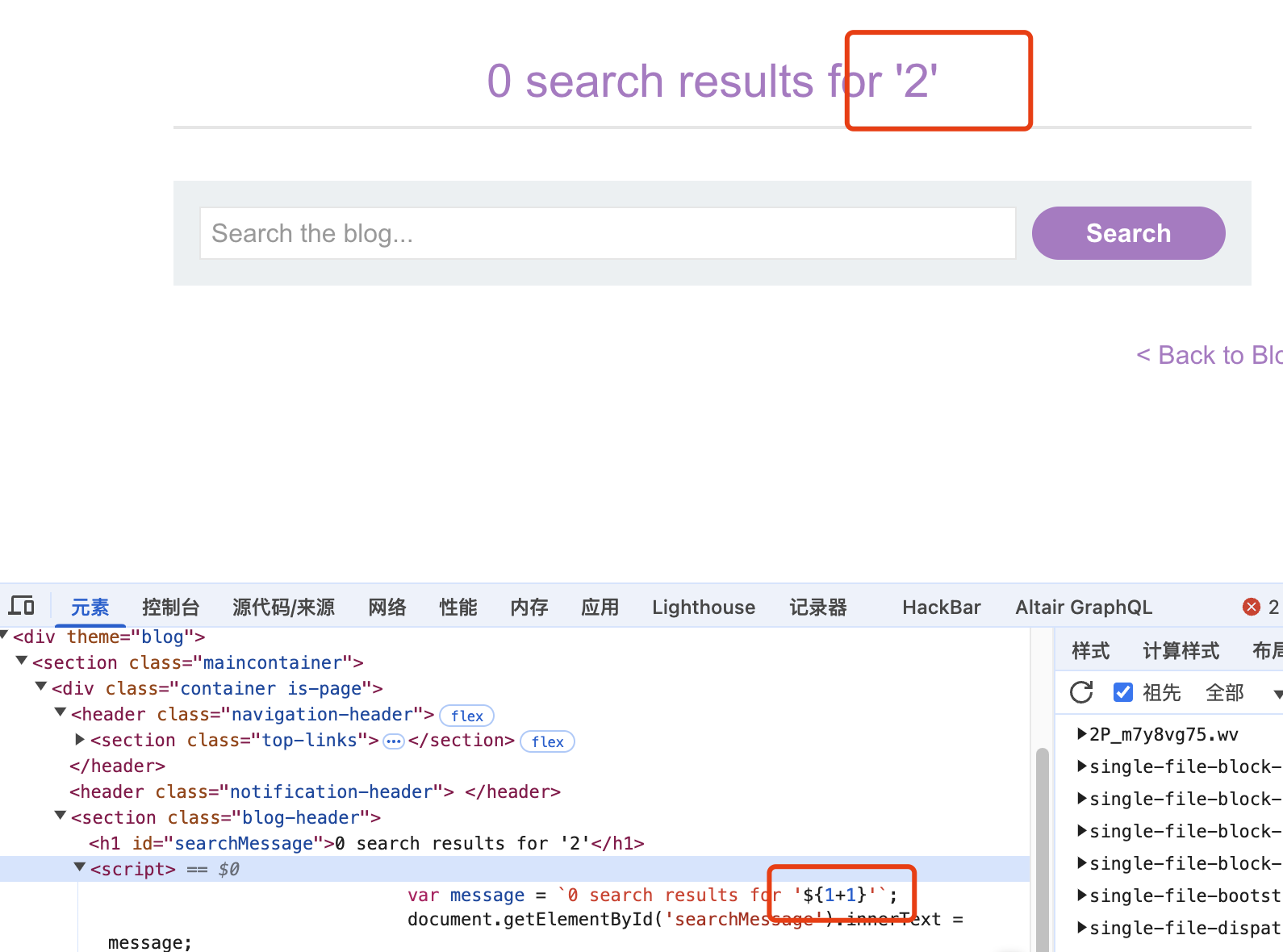Select the 计算样式 tab
The height and width of the screenshot is (952, 1283).
pos(1181,650)
